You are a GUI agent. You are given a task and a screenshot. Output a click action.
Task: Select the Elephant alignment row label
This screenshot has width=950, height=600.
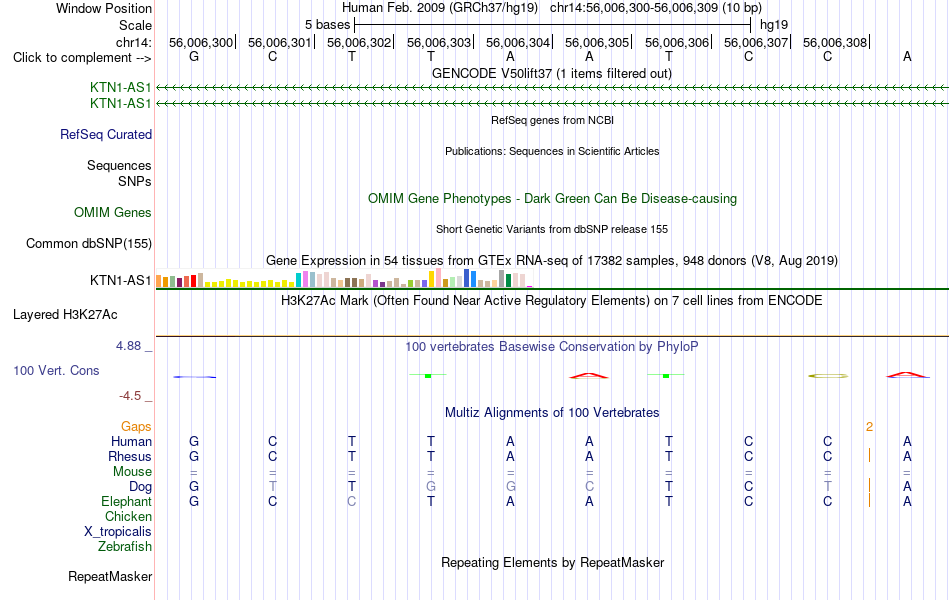pos(126,502)
